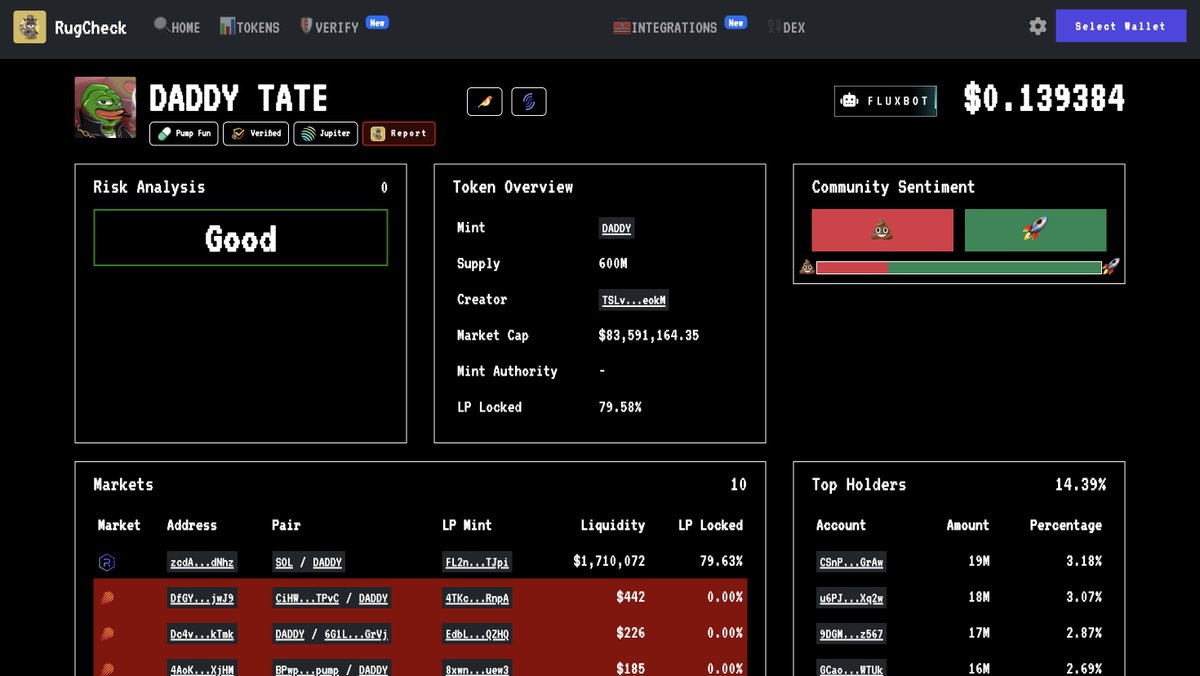Click the $442 liquidity cell
The image size is (1200, 676).
tap(630, 598)
